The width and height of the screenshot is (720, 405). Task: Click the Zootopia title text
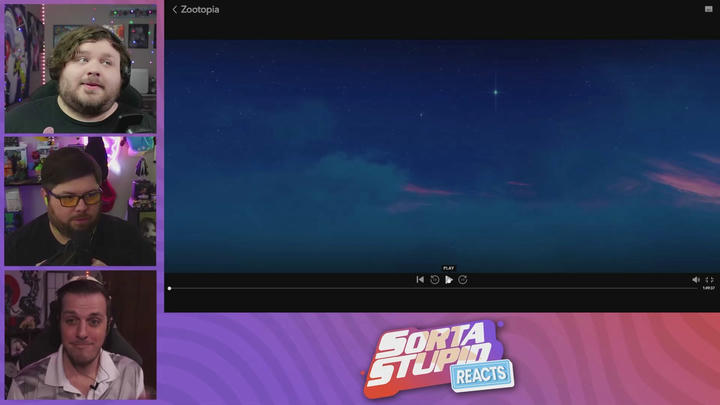click(200, 10)
